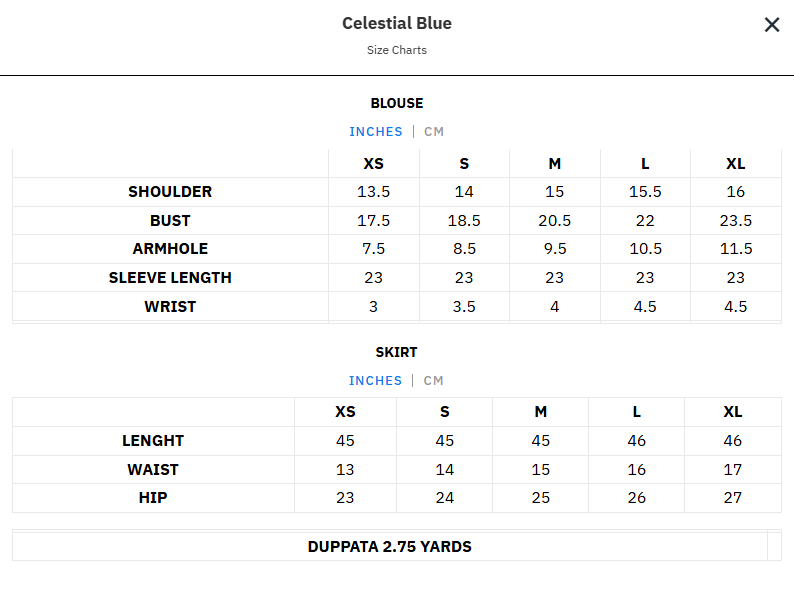The width and height of the screenshot is (794, 590).
Task: Select the BUST row label
Action: [x=170, y=221]
